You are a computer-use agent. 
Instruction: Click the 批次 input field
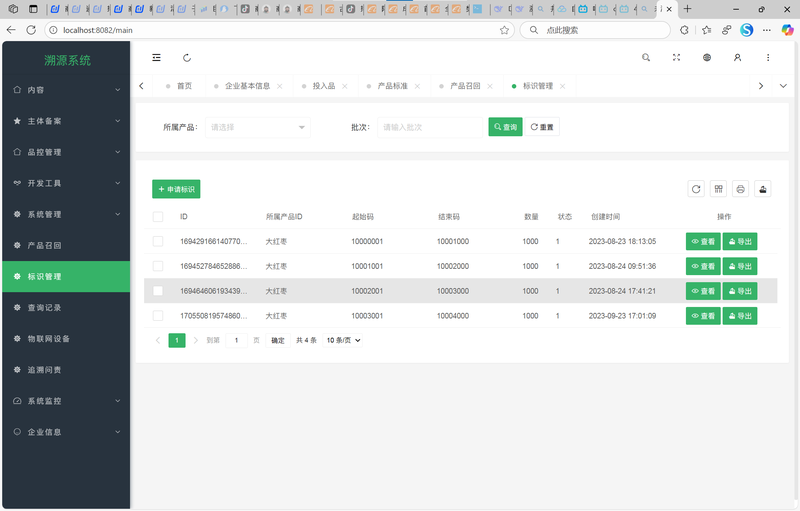pos(430,128)
